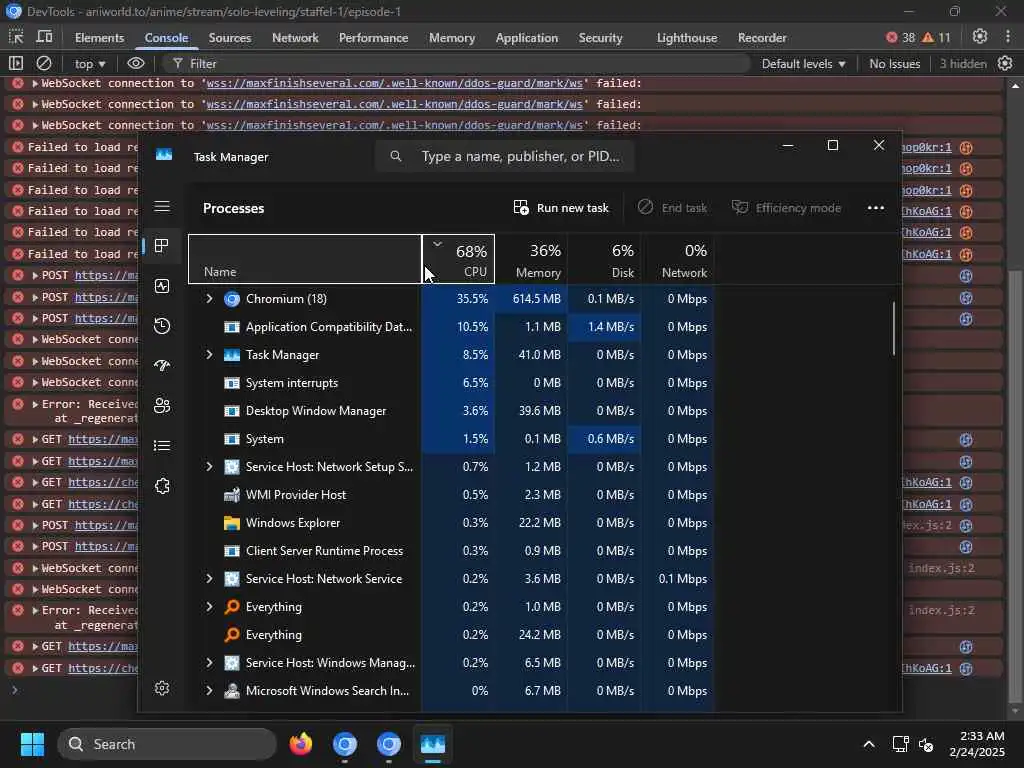Sort by Name column header

[305, 259]
